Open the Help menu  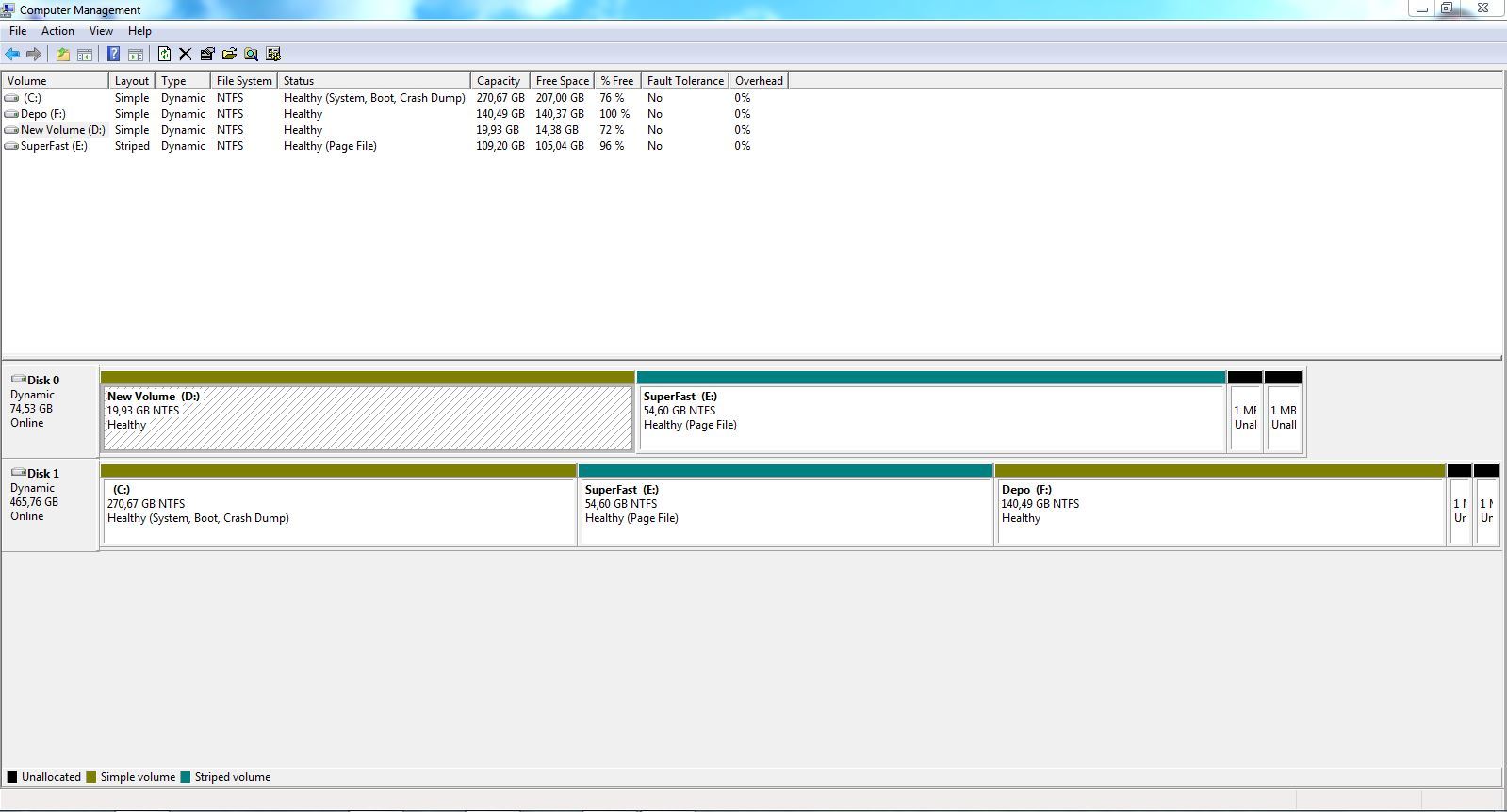[139, 31]
